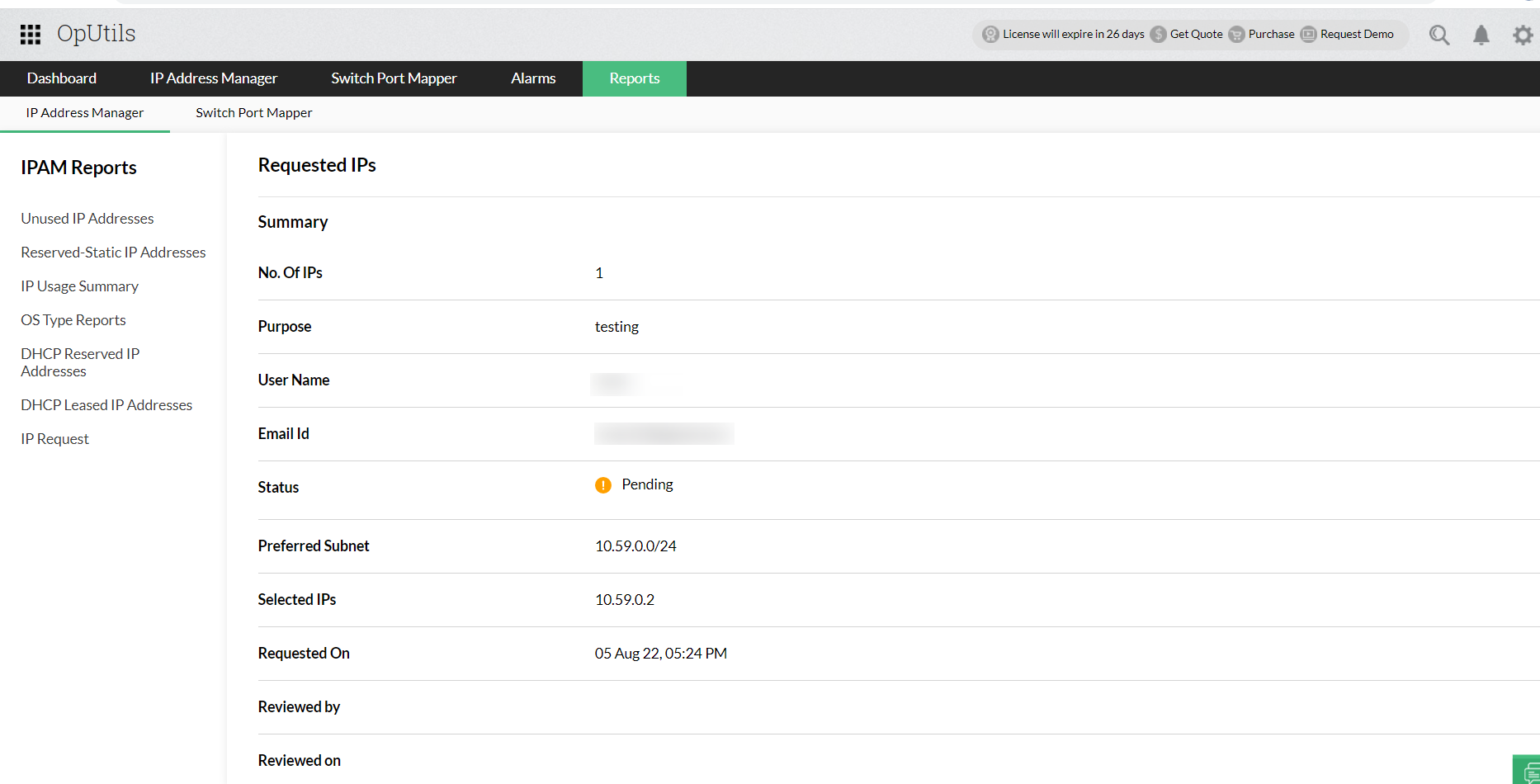Switch to the Alarms tab
Image resolution: width=1540 pixels, height=784 pixels.
pos(533,78)
